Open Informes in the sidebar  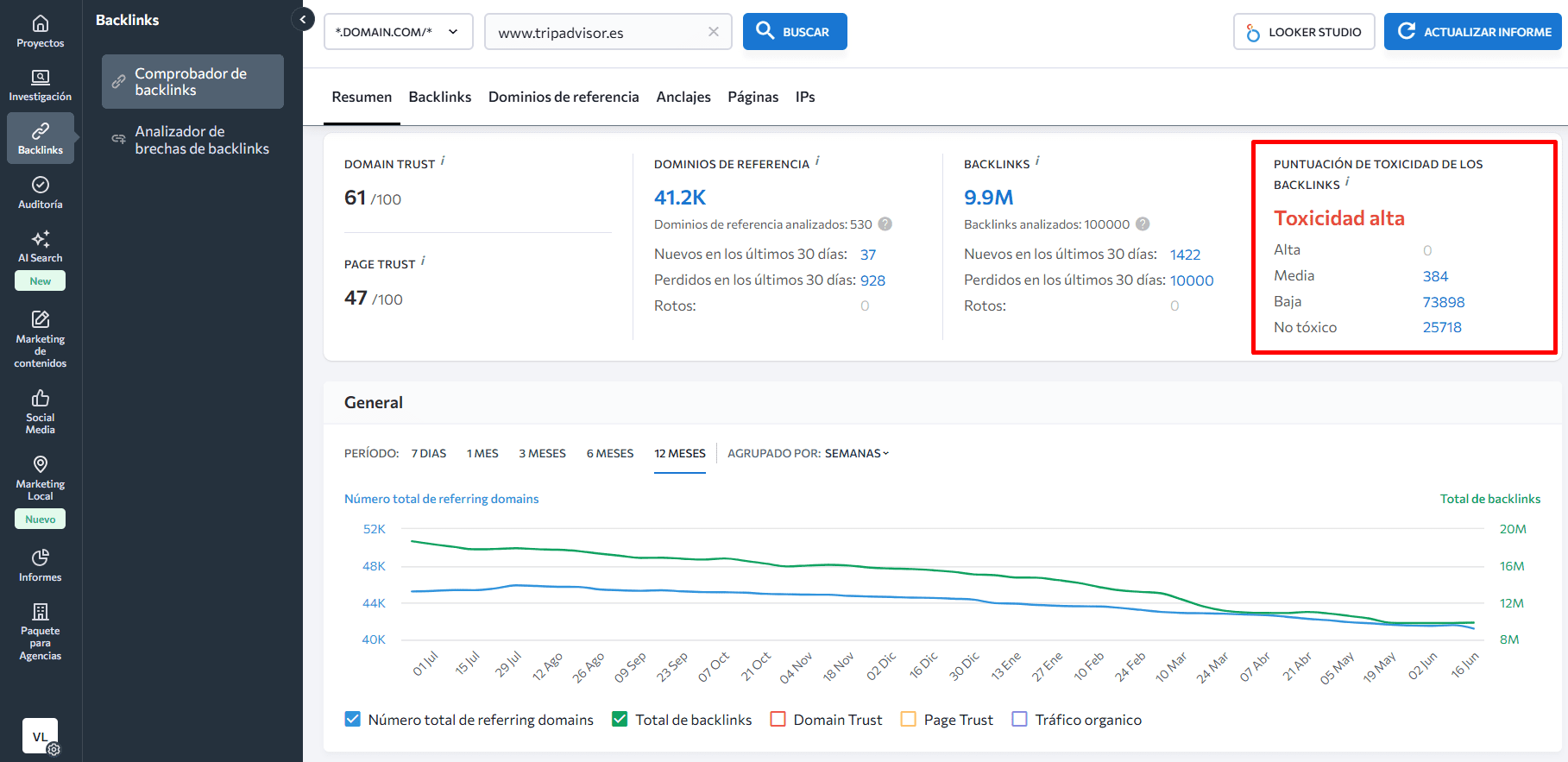41,566
